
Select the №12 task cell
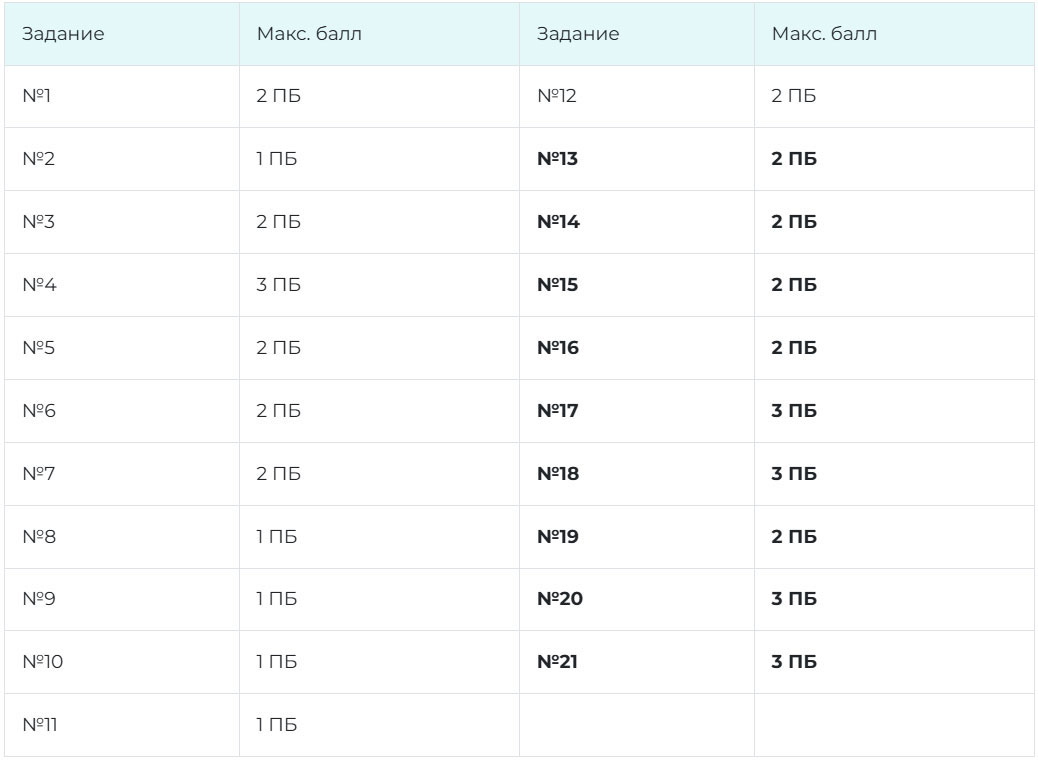557,97
